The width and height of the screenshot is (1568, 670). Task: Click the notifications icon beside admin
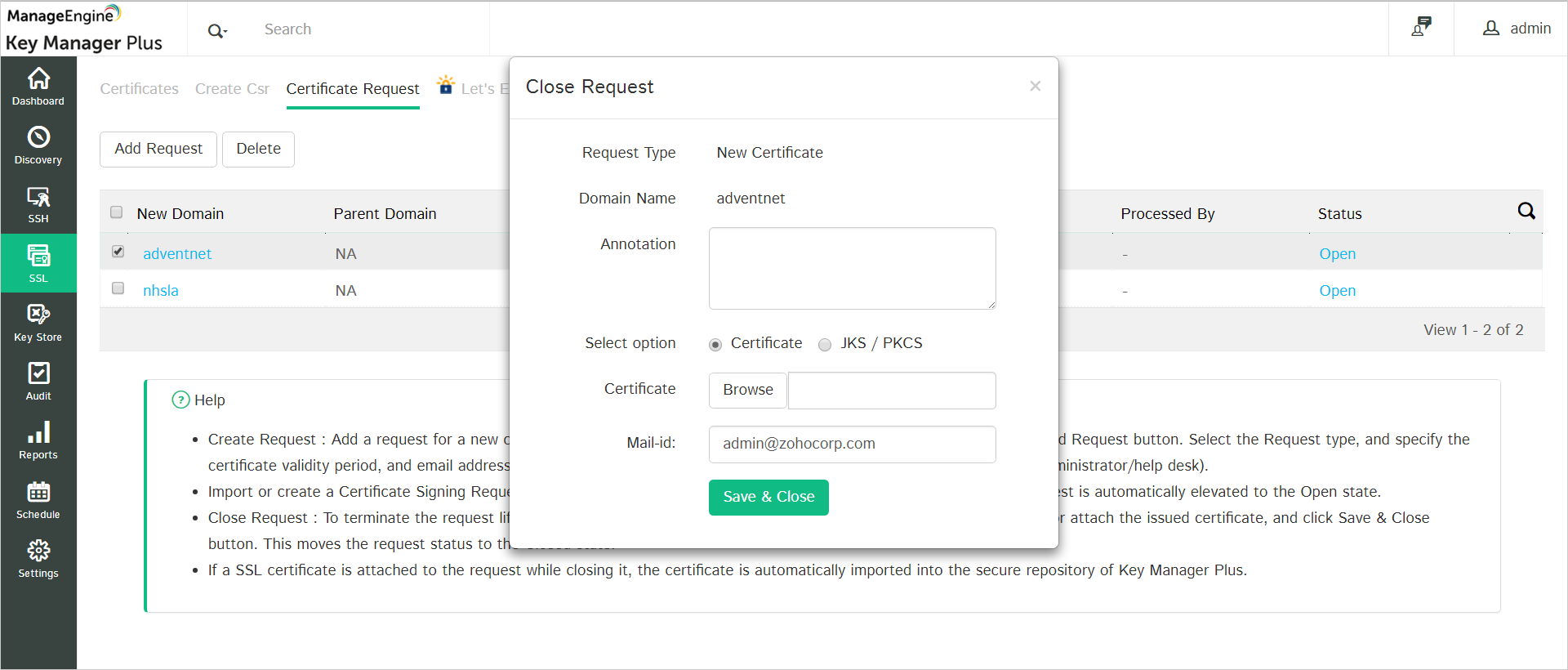(x=1421, y=28)
